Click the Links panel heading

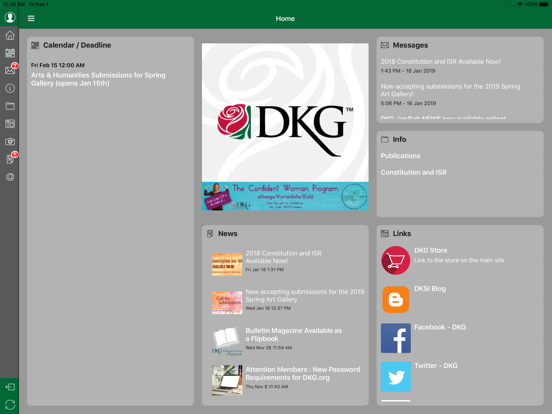pos(402,233)
